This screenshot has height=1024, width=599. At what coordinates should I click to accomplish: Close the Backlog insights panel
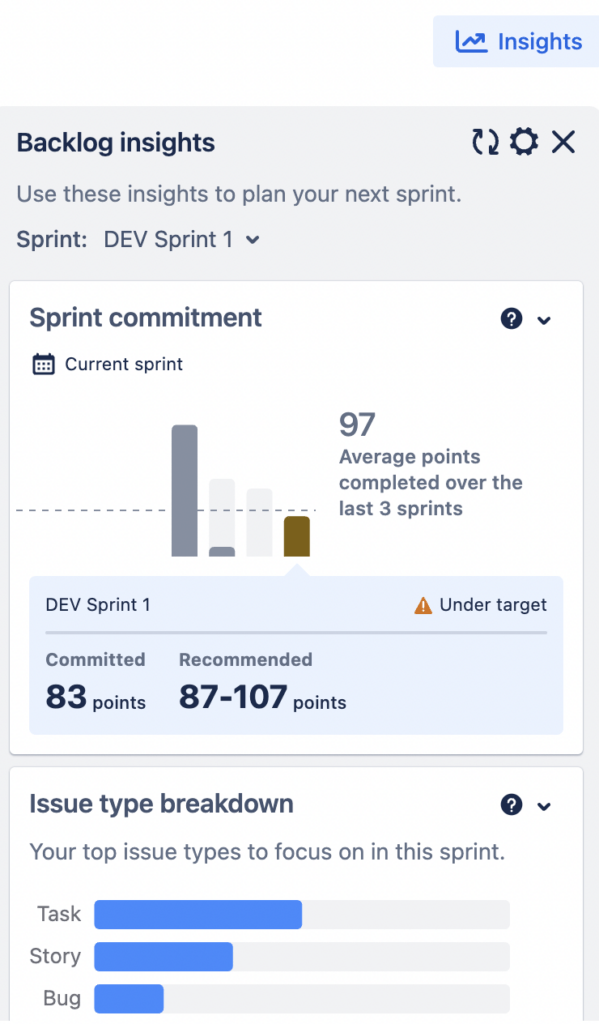(x=563, y=142)
